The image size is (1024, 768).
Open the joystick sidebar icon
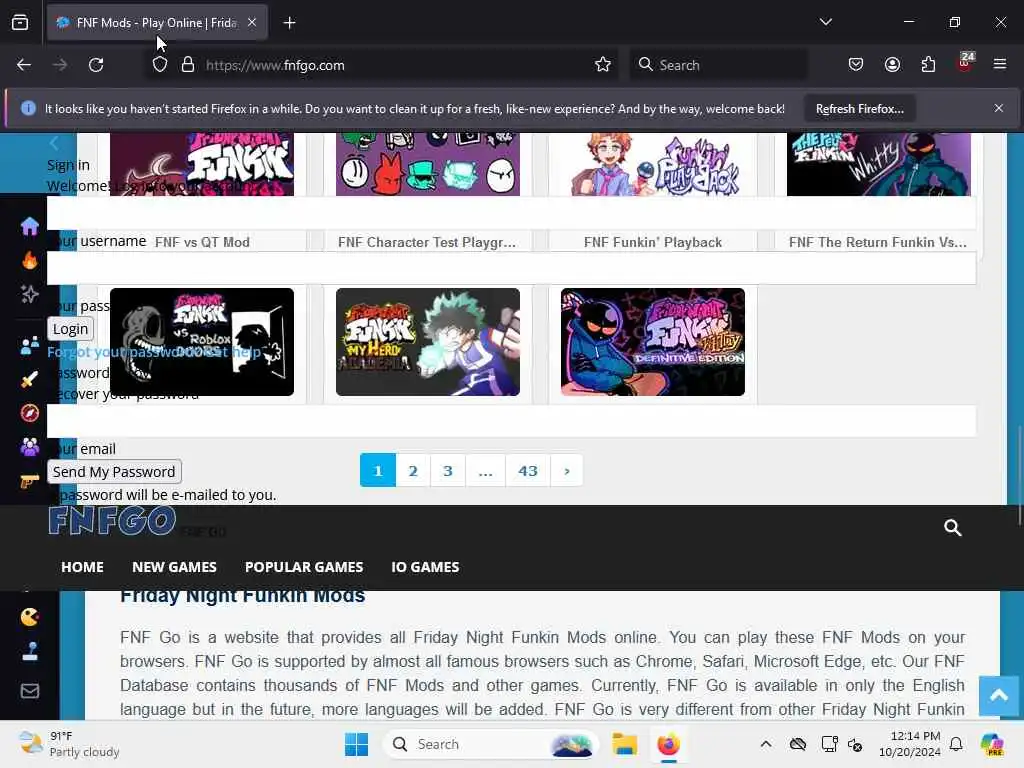(29, 651)
